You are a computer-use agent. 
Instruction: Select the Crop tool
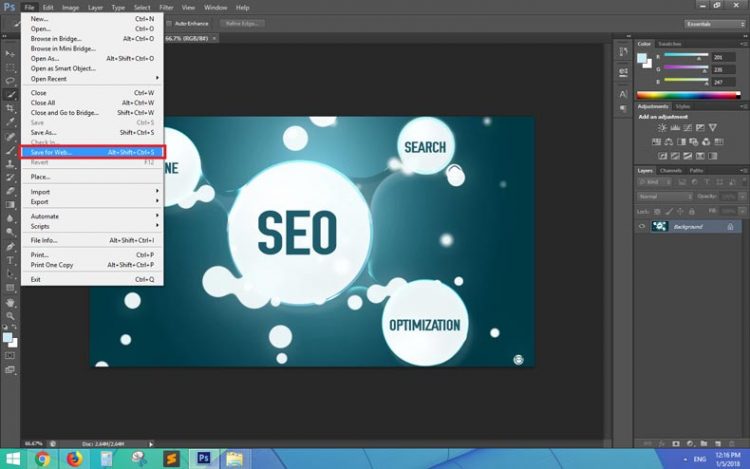(x=10, y=107)
